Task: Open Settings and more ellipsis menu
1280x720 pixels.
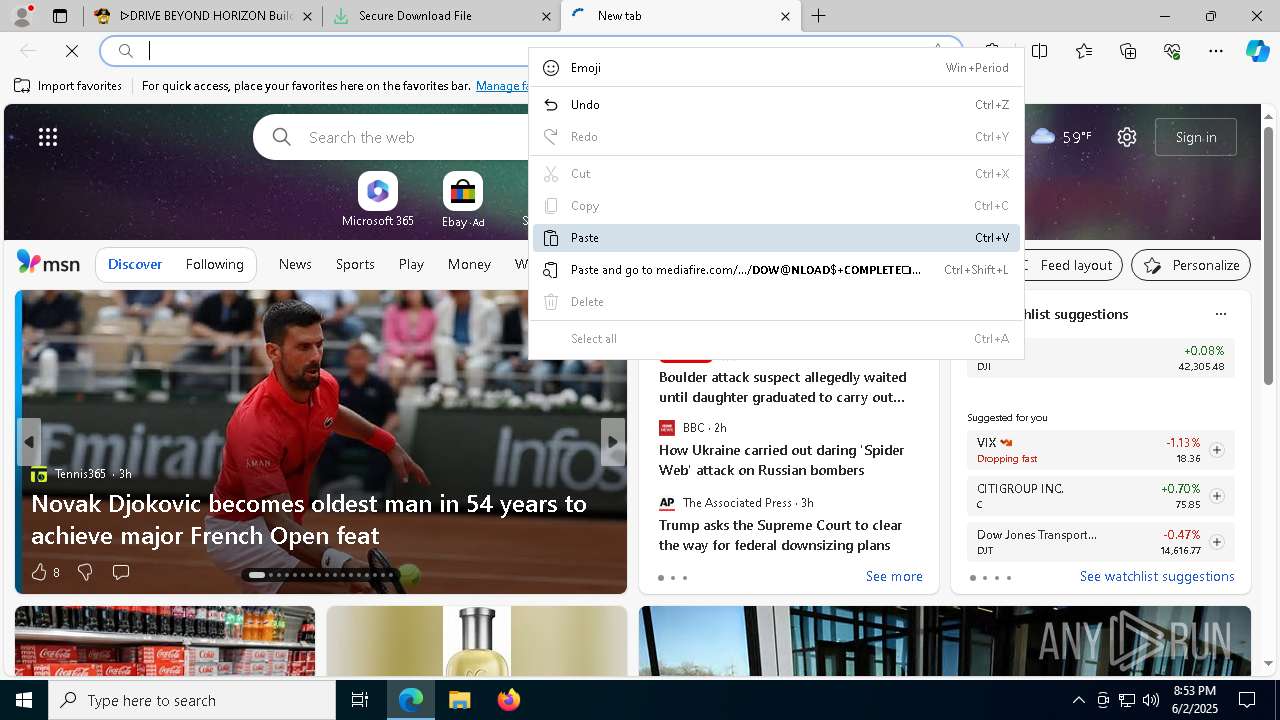Action: (x=1216, y=51)
